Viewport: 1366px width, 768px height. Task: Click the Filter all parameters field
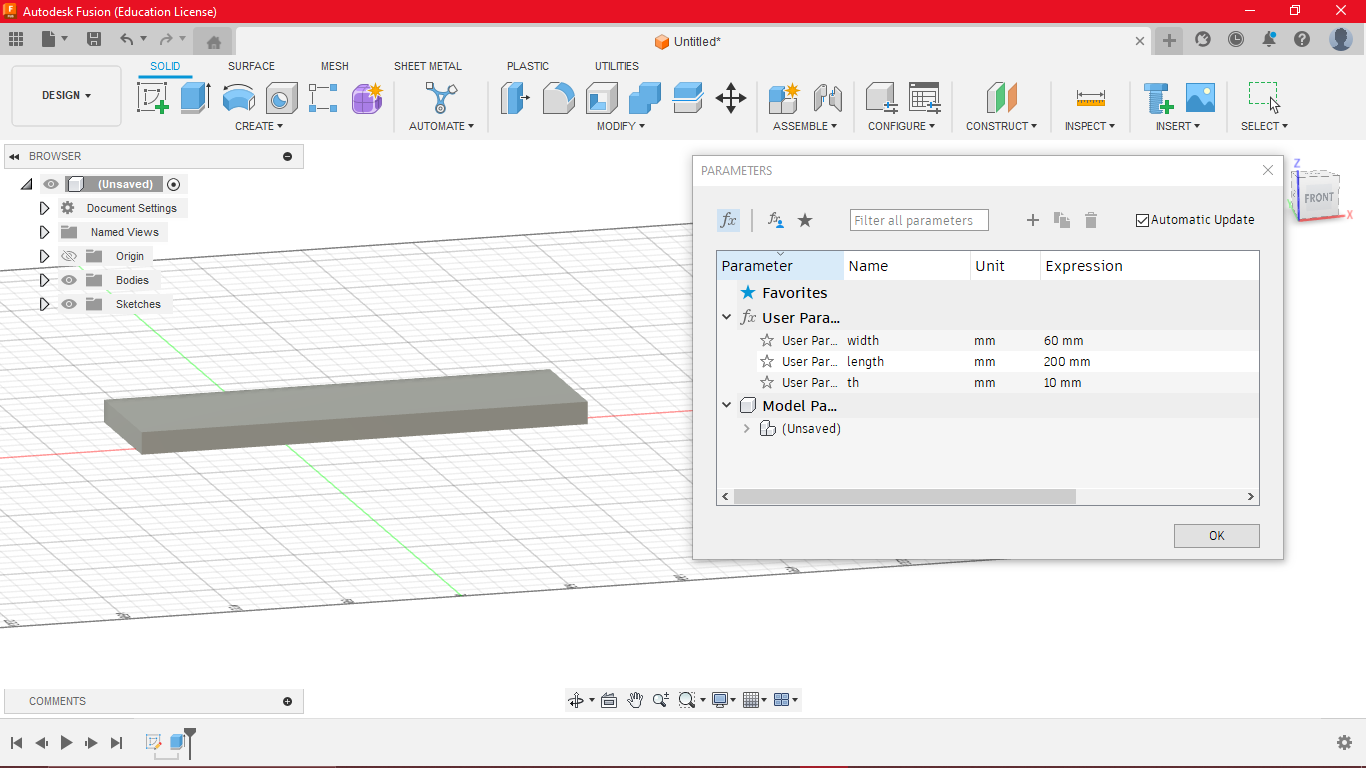[x=919, y=220]
